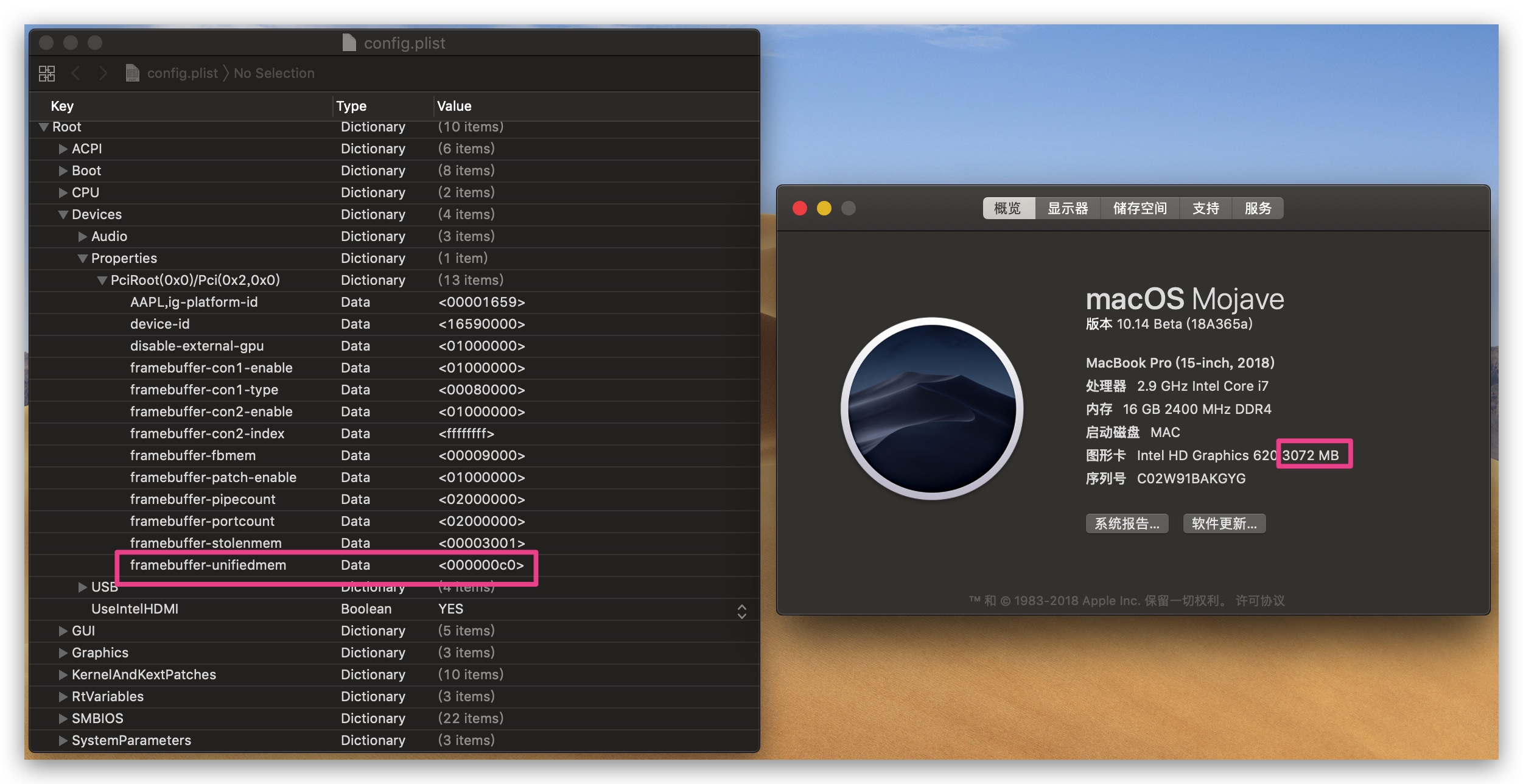Select framebuffer-con2-enable key
This screenshot has width=1523, height=784.
[211, 412]
